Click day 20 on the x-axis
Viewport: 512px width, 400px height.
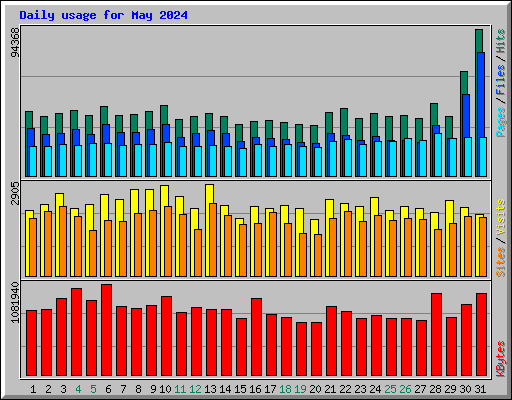coord(315,389)
